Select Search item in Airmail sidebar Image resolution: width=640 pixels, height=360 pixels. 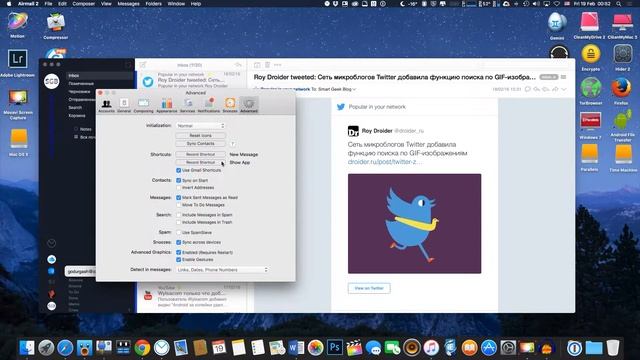(x=75, y=107)
